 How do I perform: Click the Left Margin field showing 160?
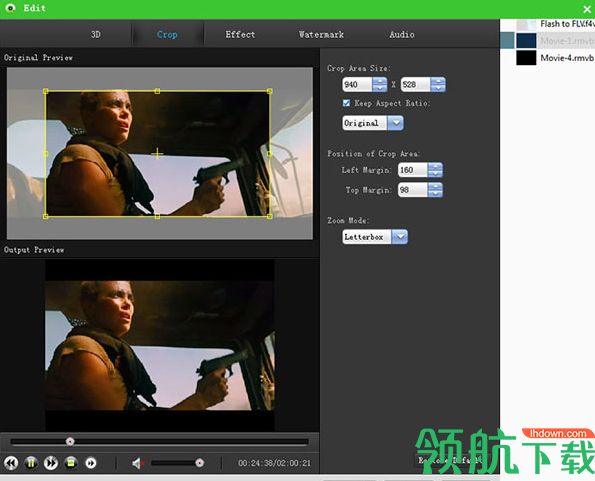(413, 170)
